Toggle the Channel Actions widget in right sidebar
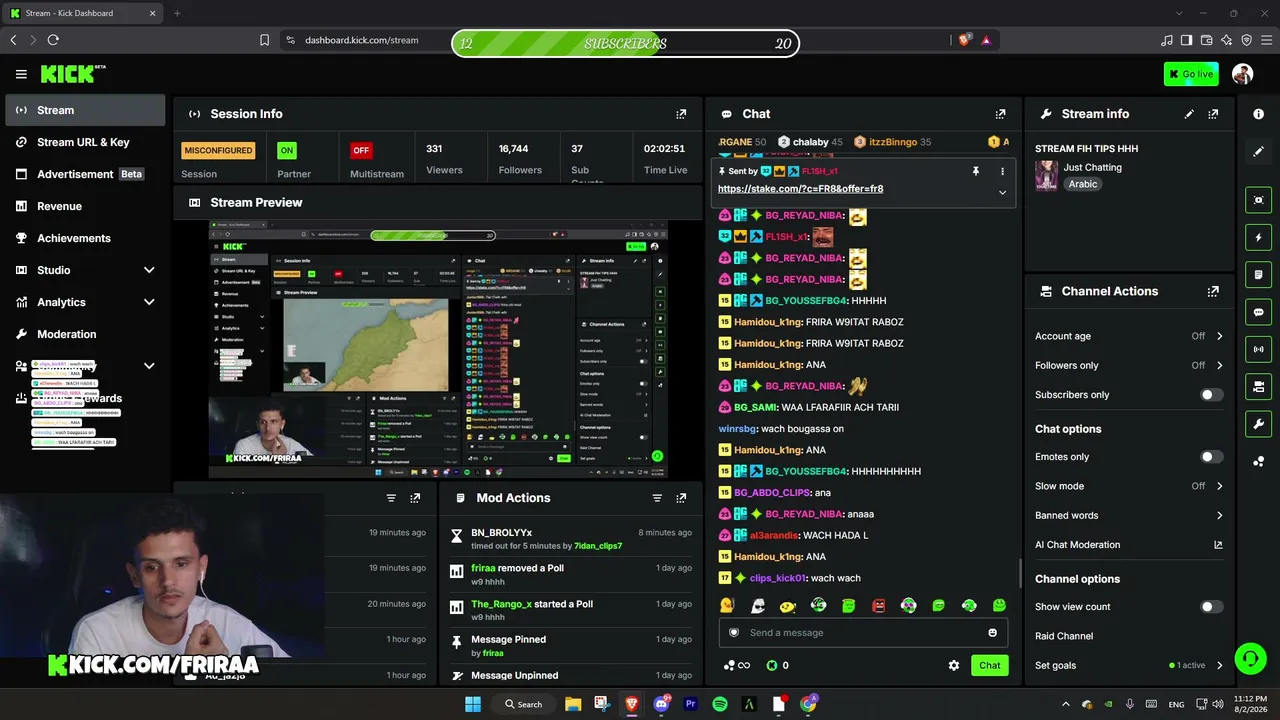1280x720 pixels. pos(1258,387)
